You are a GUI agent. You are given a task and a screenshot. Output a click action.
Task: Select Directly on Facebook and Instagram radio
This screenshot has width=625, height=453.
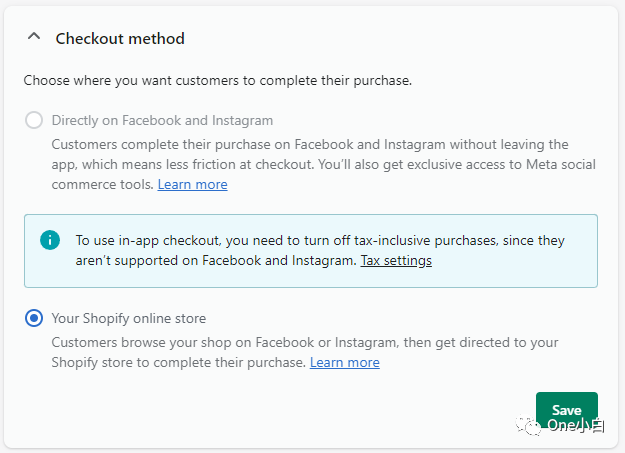click(34, 120)
